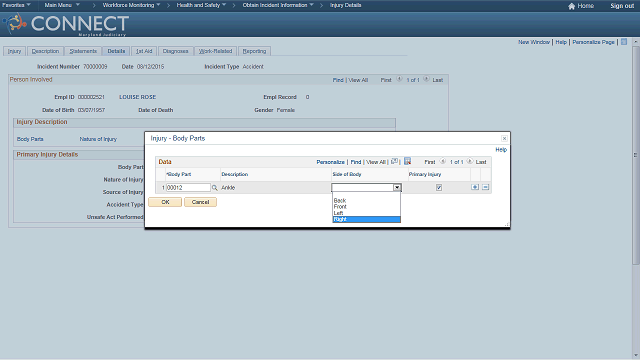Image resolution: width=640 pixels, height=360 pixels.
Task: Show next person in Person Involved
Action: click(426, 80)
